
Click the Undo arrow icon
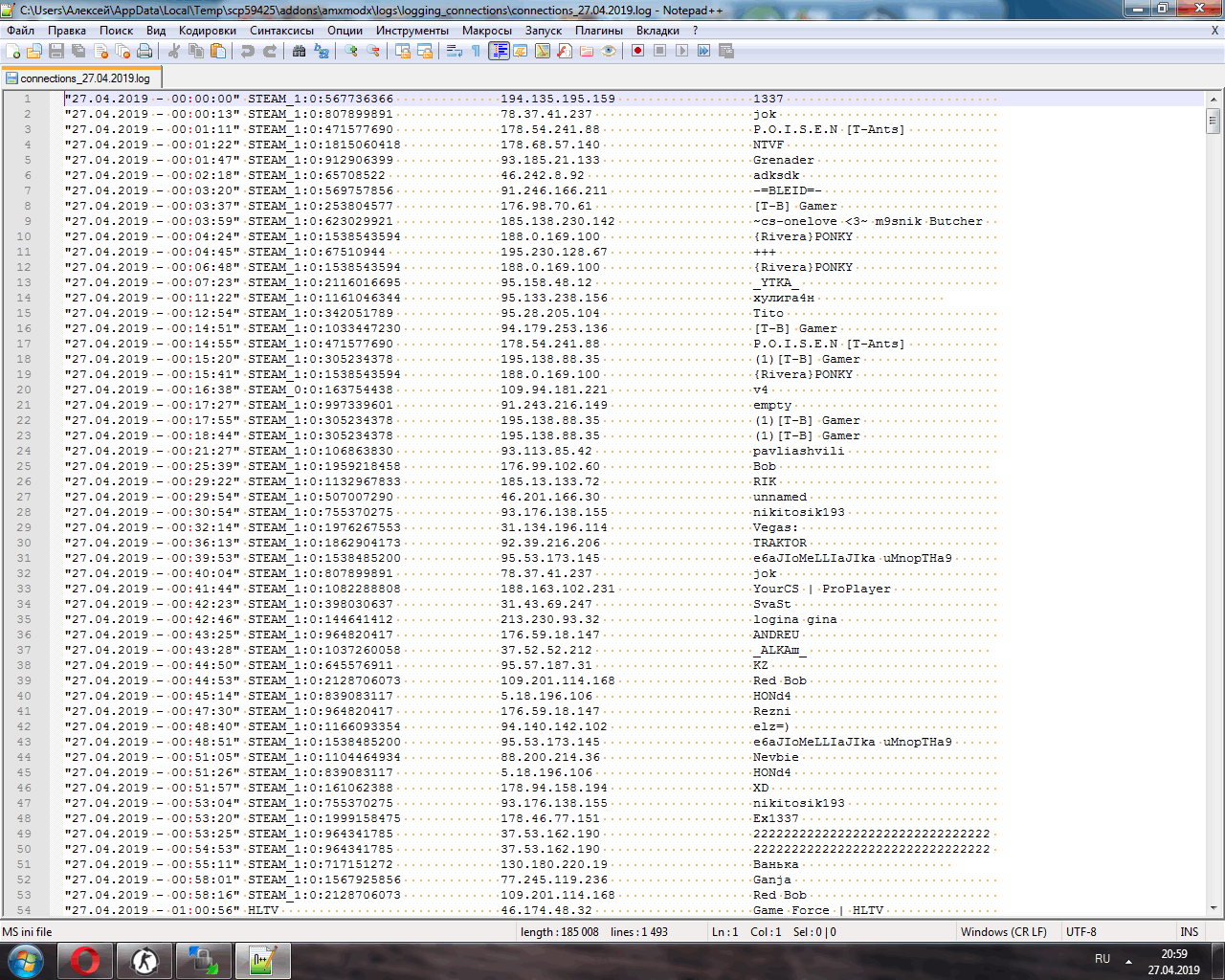coord(248,51)
